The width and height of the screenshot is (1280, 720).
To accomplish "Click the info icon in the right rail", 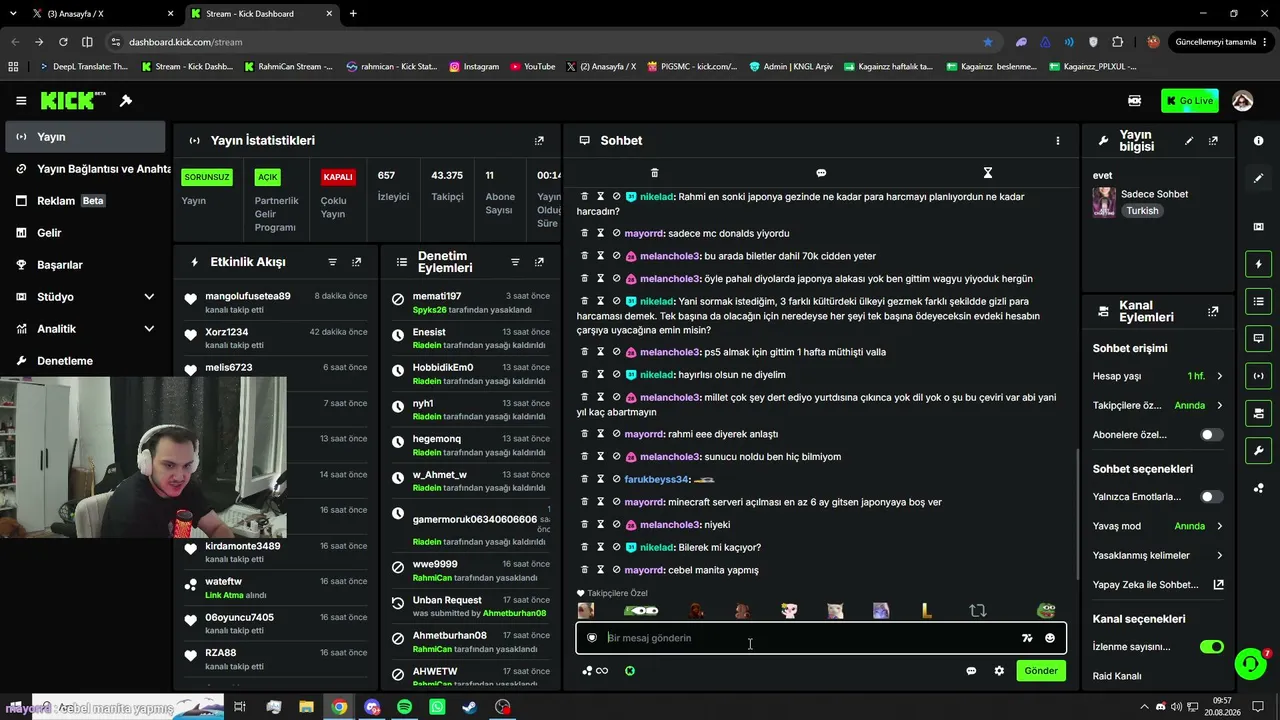I will pos(1258,141).
